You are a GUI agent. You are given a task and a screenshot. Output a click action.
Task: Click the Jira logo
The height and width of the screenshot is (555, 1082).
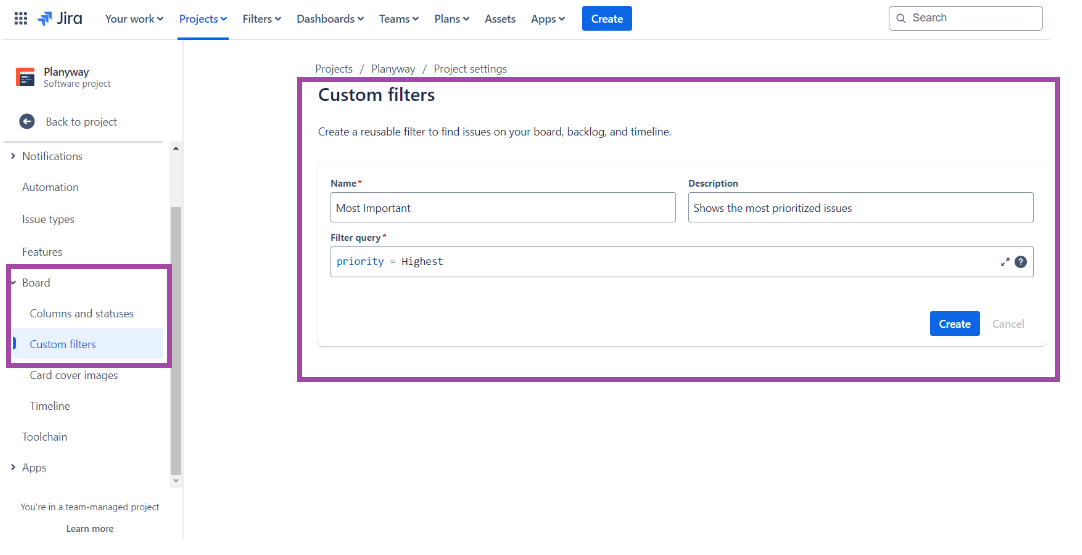coord(60,19)
